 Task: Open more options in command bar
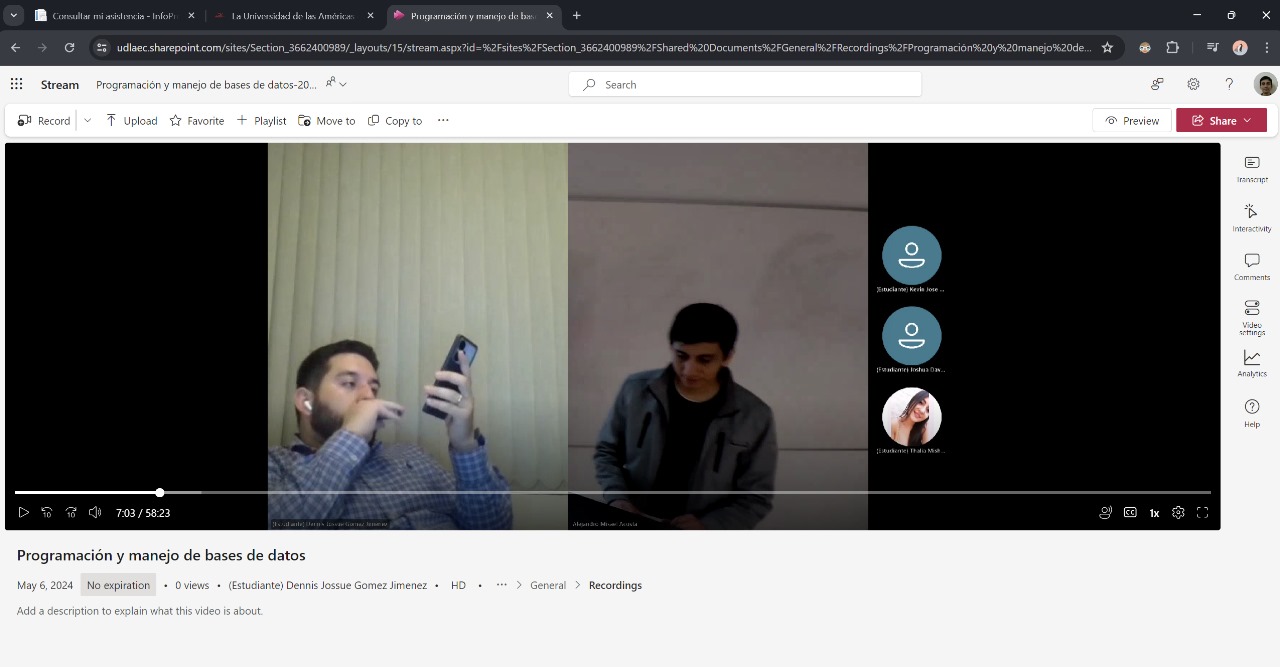[x=443, y=120]
